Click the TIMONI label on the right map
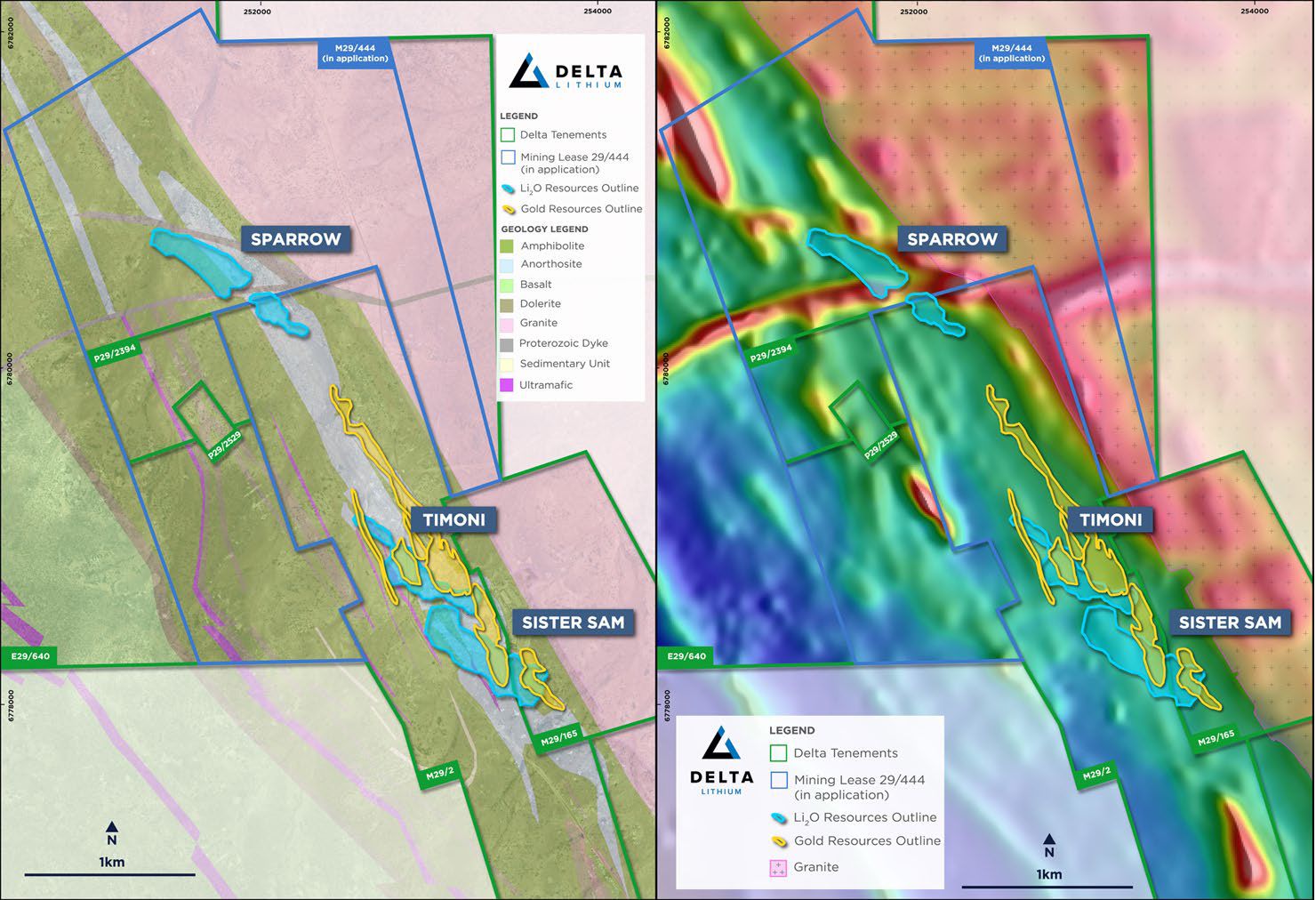This screenshot has width=1316, height=900. click(x=1111, y=520)
